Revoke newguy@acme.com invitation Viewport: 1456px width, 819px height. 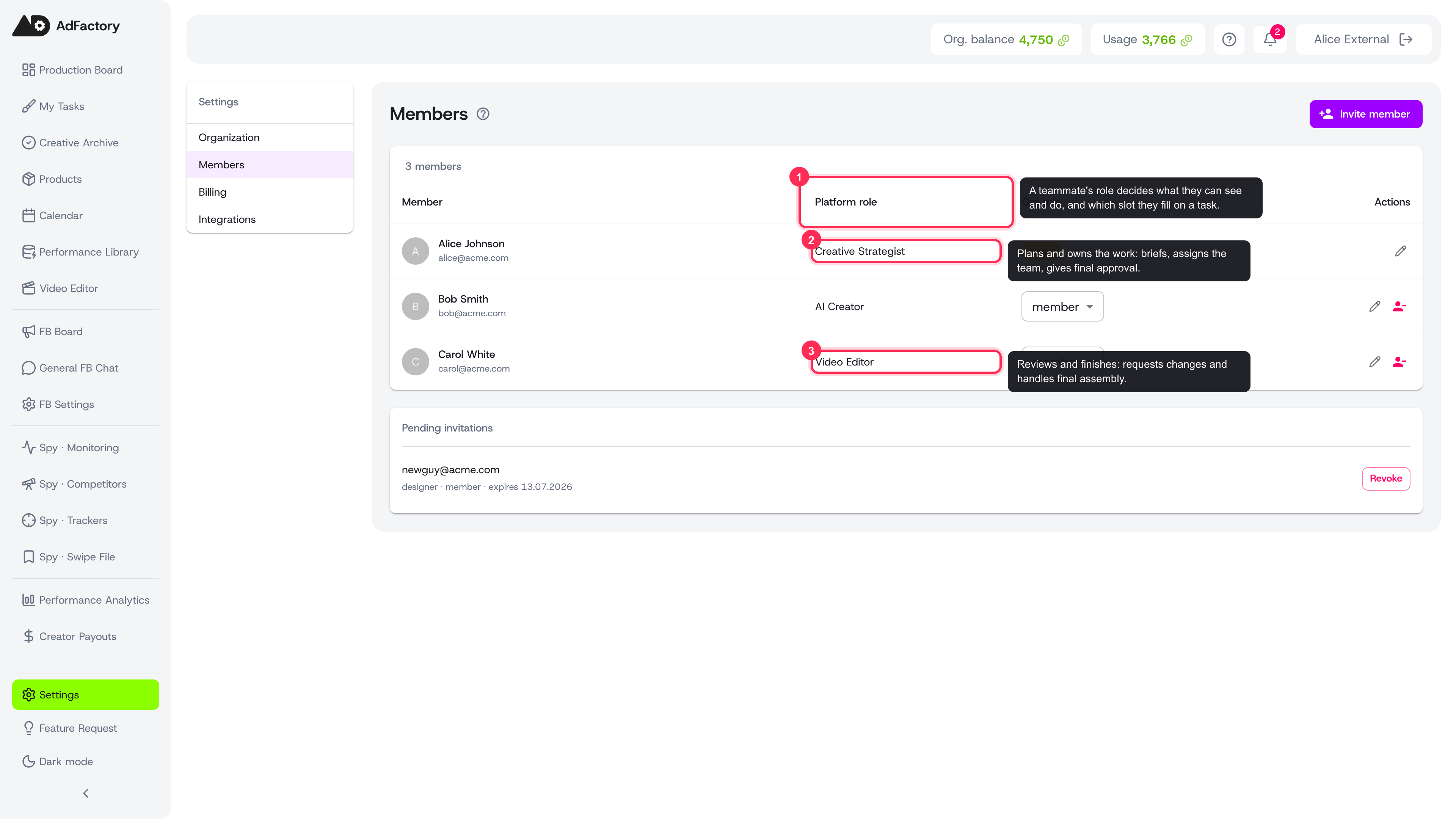point(1386,479)
